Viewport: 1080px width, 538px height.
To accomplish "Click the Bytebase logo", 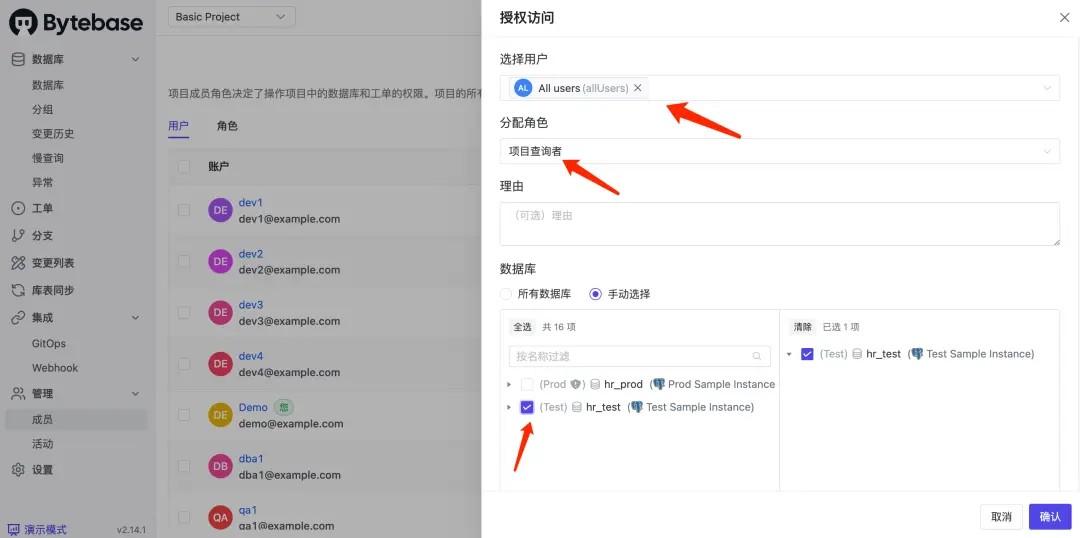I will pos(76,22).
